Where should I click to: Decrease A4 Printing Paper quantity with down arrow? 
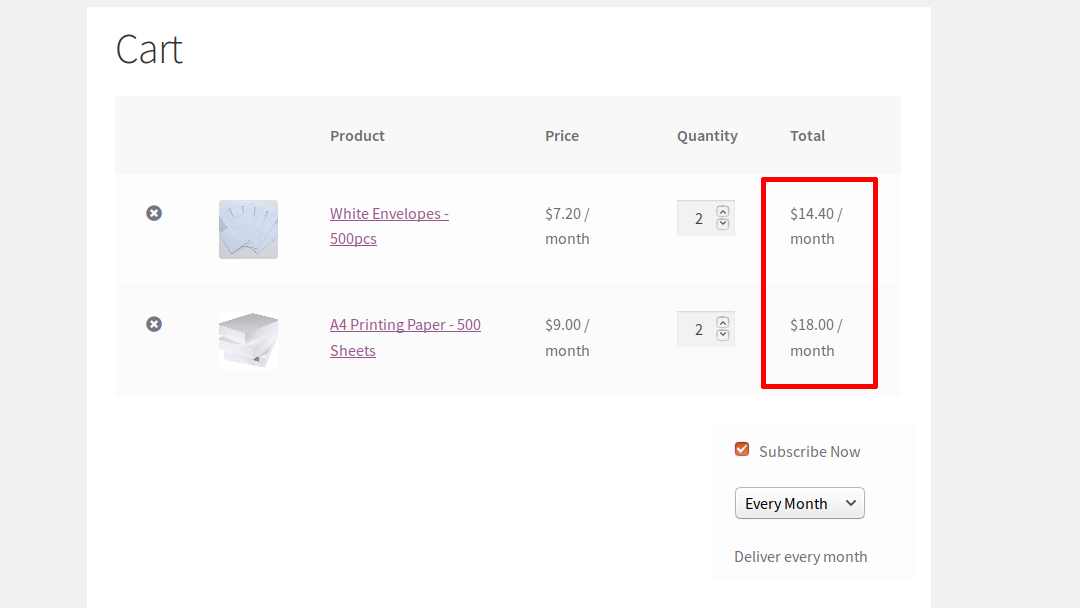(x=723, y=335)
